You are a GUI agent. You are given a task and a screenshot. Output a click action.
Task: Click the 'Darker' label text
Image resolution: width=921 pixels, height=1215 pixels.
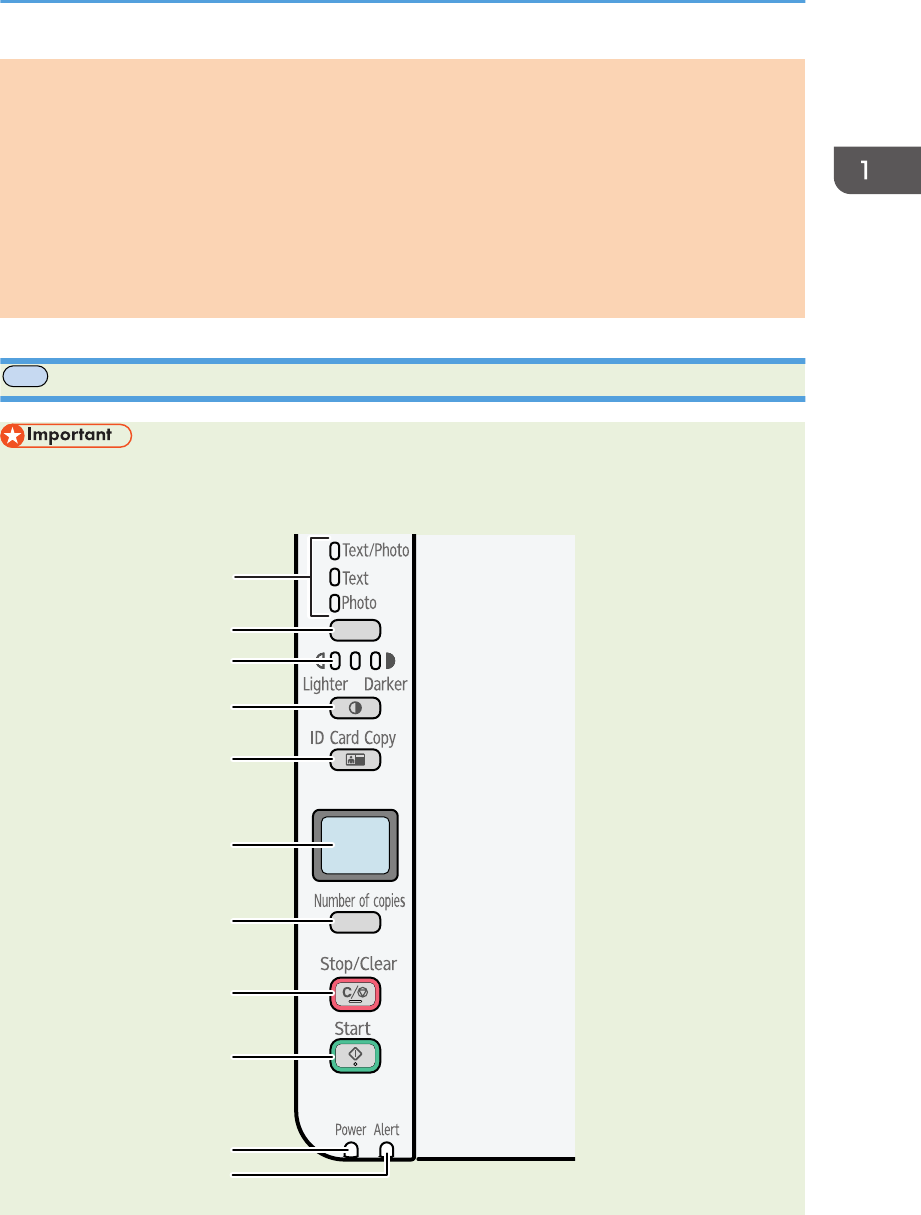click(x=385, y=685)
